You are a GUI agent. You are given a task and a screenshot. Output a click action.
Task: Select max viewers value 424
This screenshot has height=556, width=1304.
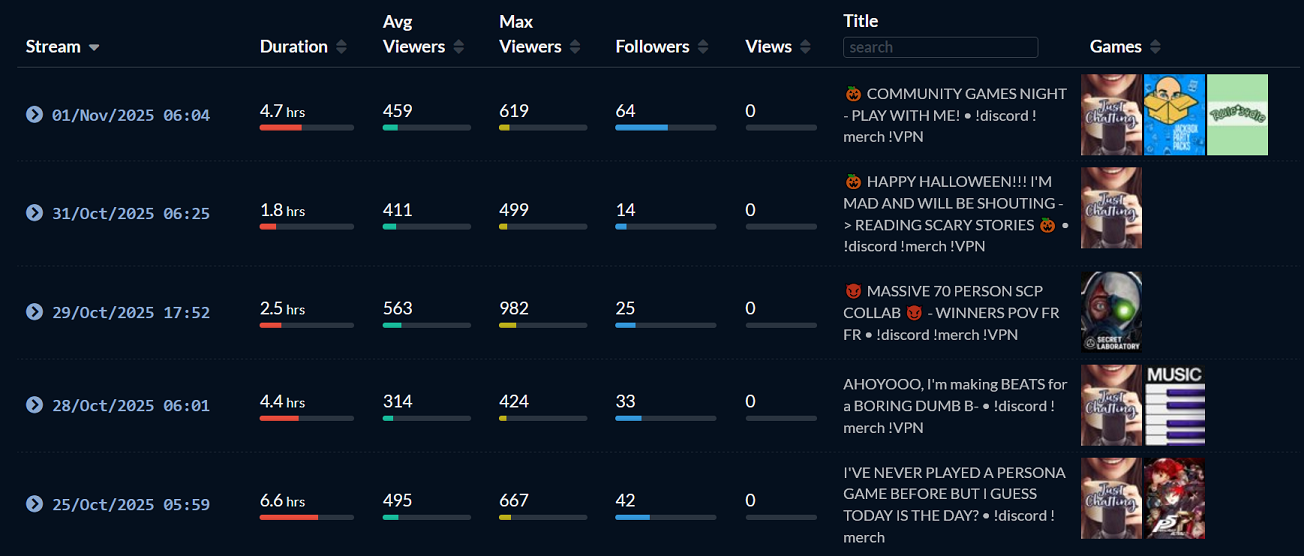pos(514,401)
